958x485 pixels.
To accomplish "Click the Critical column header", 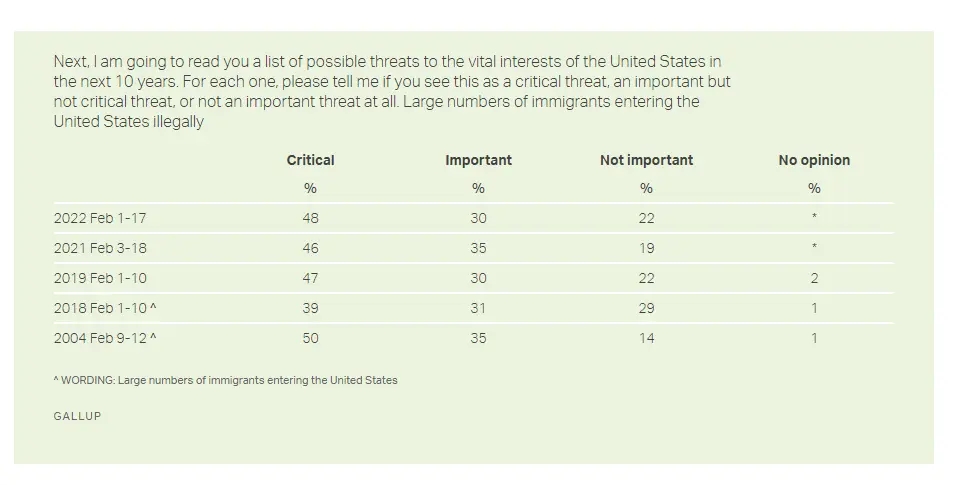I will [x=310, y=160].
